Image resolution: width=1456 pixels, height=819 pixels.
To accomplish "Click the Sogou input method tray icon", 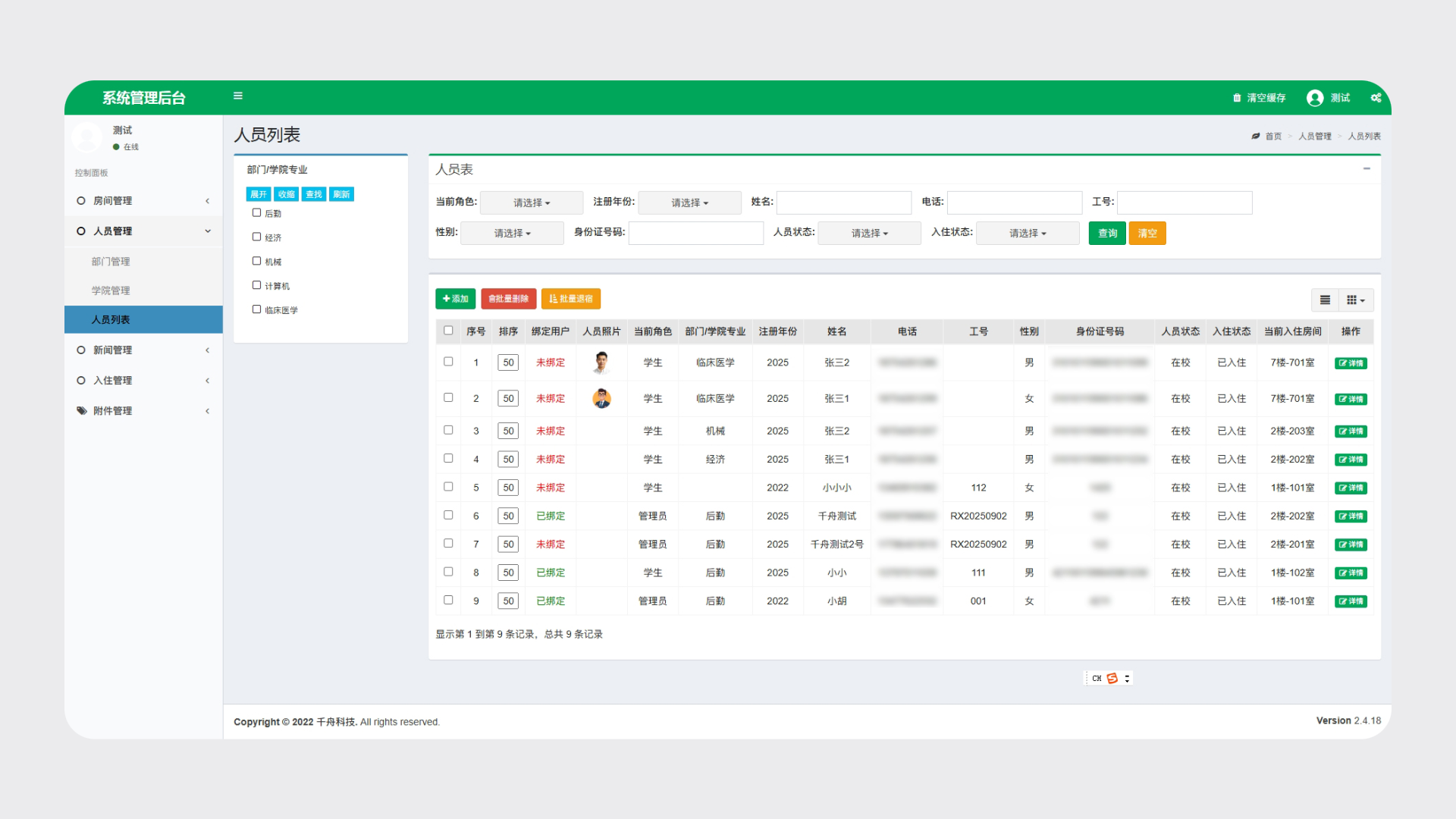I will pos(1112,679).
